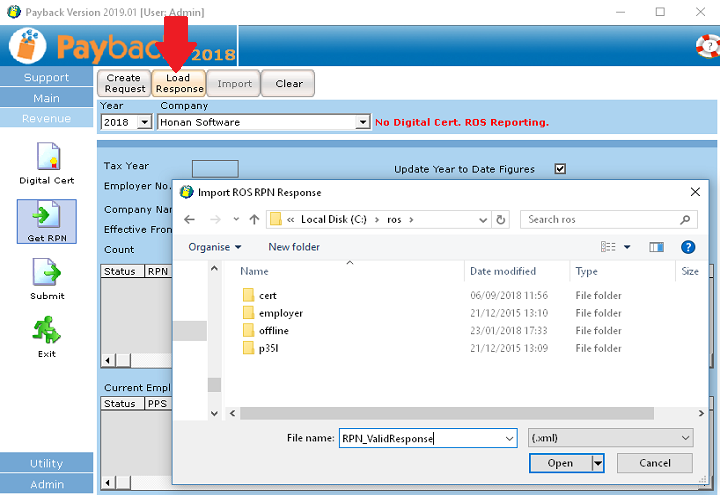Expand the Year dropdown

tap(143, 123)
